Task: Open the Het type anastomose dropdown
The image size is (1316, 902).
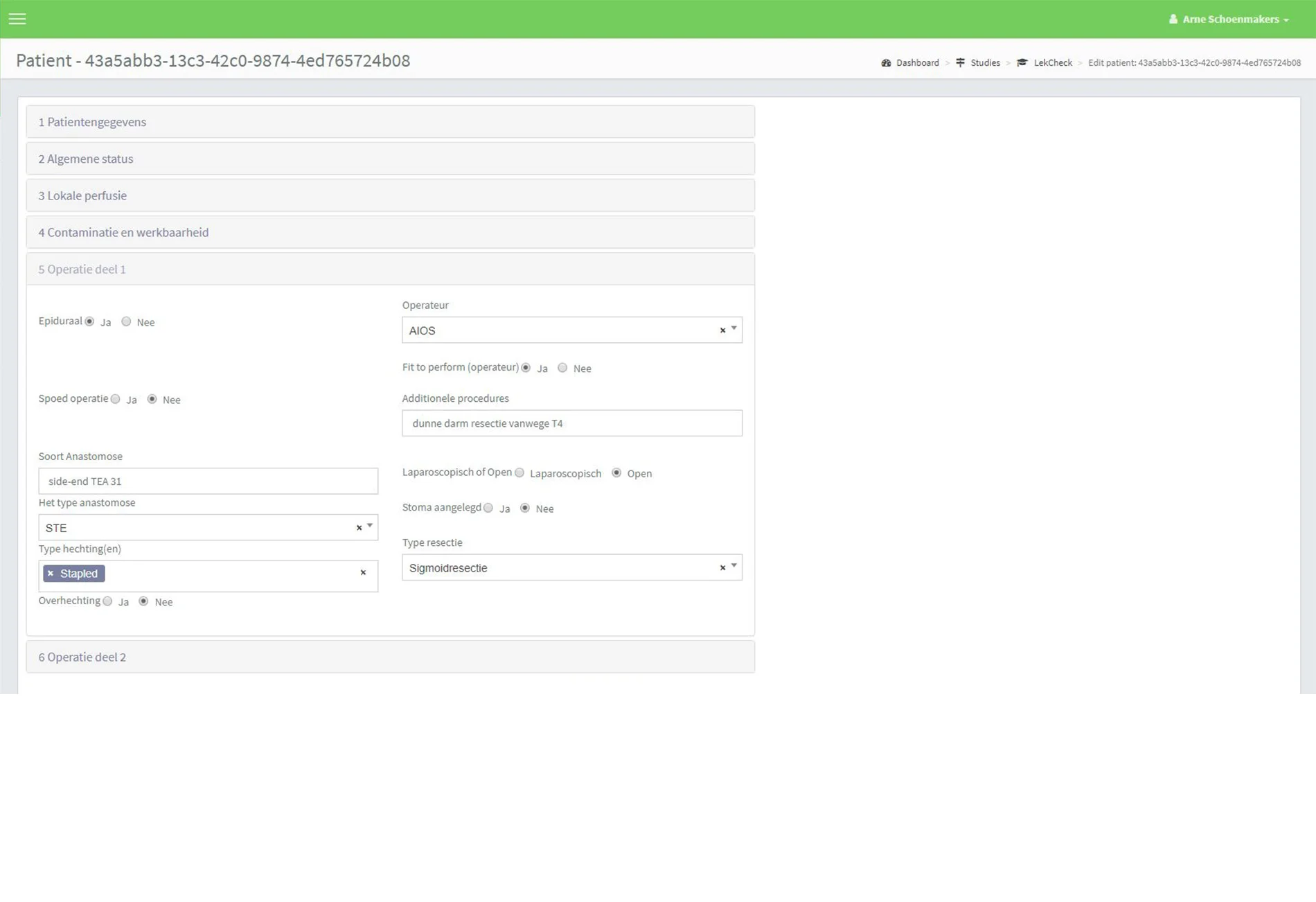Action: (x=370, y=527)
